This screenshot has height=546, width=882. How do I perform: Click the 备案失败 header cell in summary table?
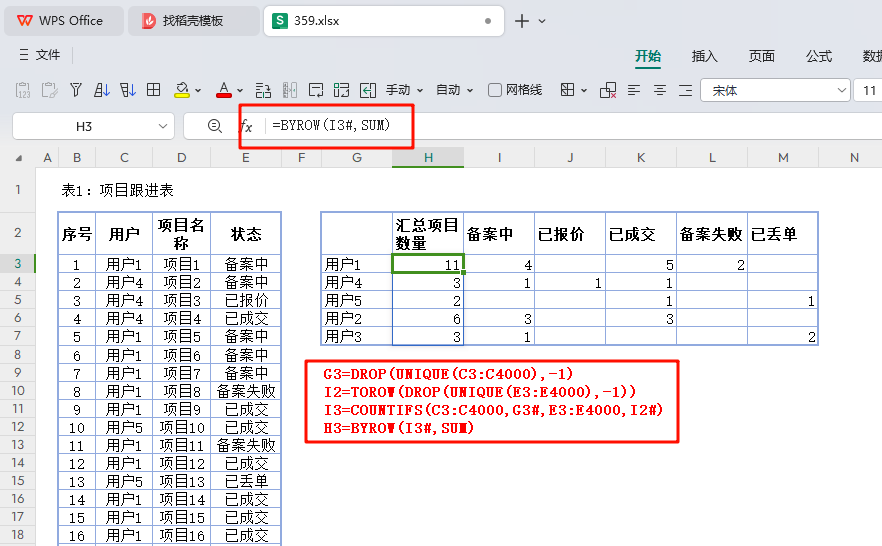point(712,233)
